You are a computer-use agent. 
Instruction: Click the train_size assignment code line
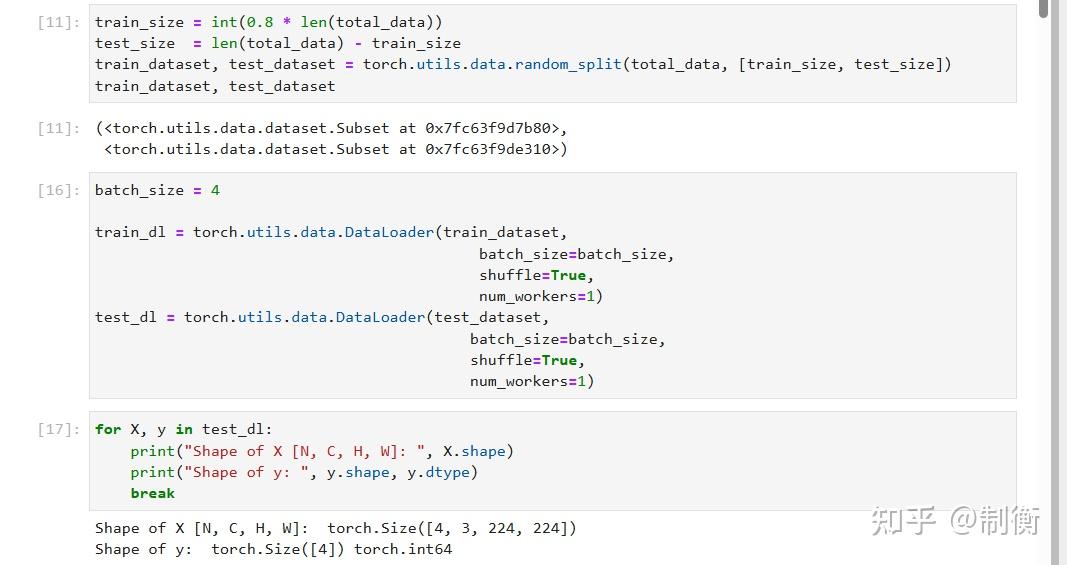pyautogui.click(x=268, y=22)
